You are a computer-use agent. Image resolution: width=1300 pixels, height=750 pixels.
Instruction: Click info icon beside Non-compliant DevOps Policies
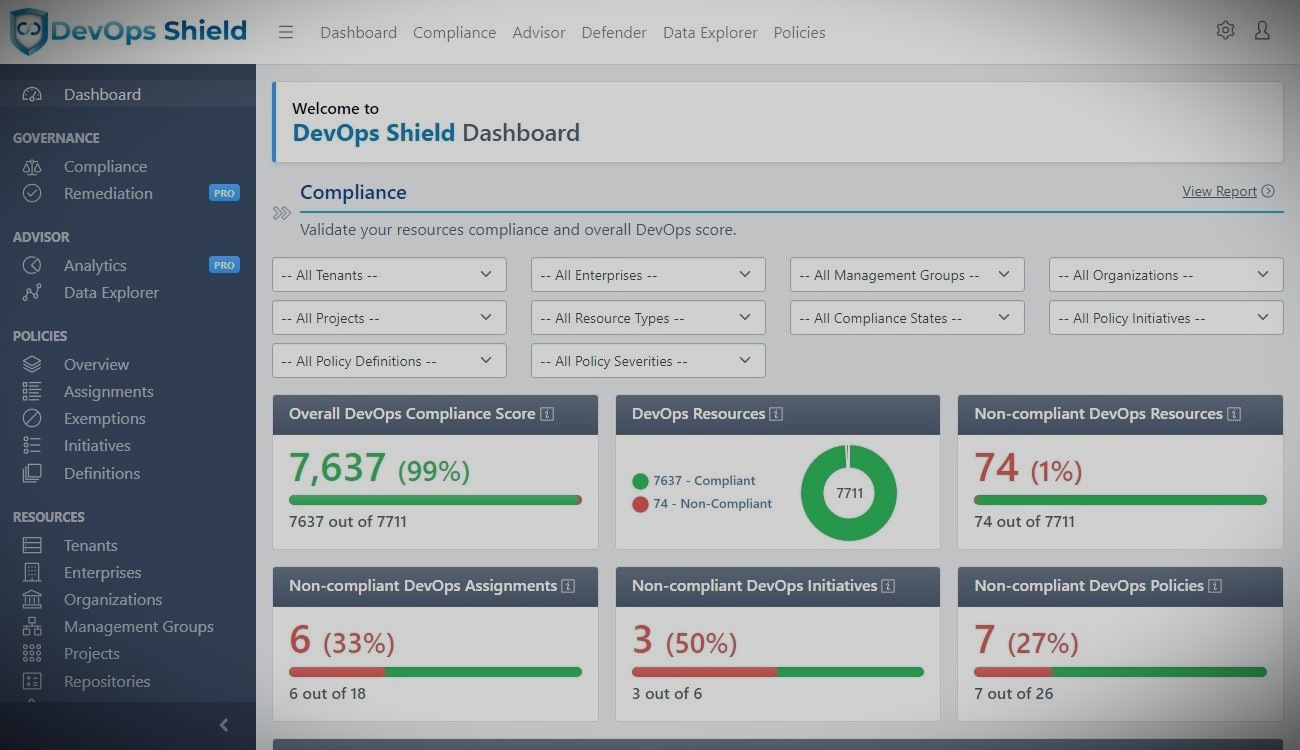1215,586
